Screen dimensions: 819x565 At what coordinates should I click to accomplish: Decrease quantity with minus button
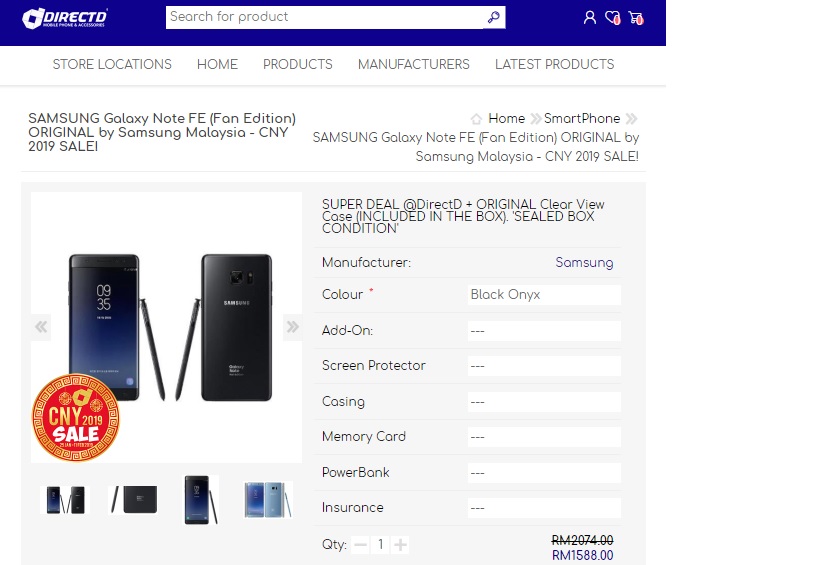[x=360, y=545]
